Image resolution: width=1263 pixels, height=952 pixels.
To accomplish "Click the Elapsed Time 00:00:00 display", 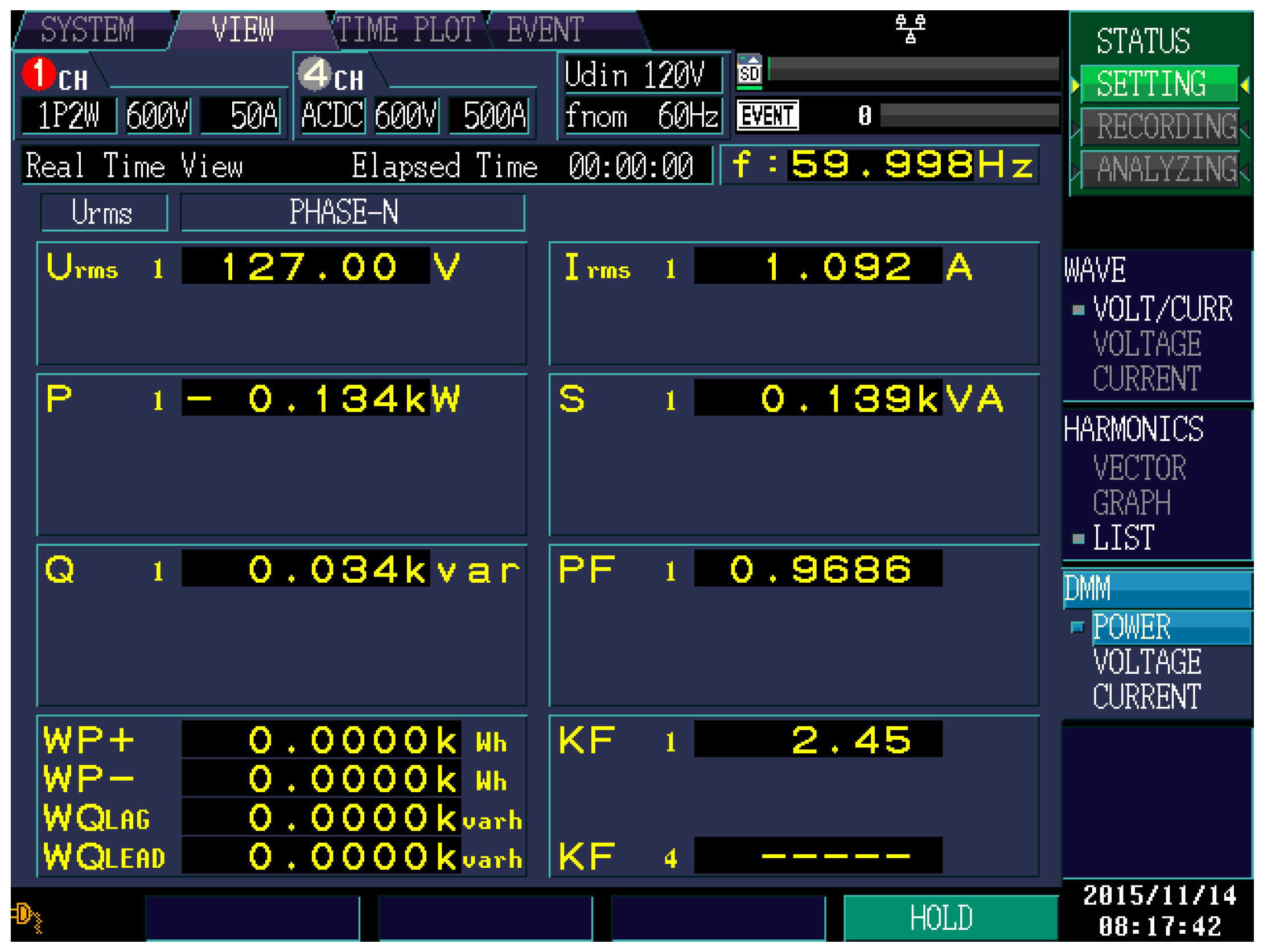I will [522, 166].
